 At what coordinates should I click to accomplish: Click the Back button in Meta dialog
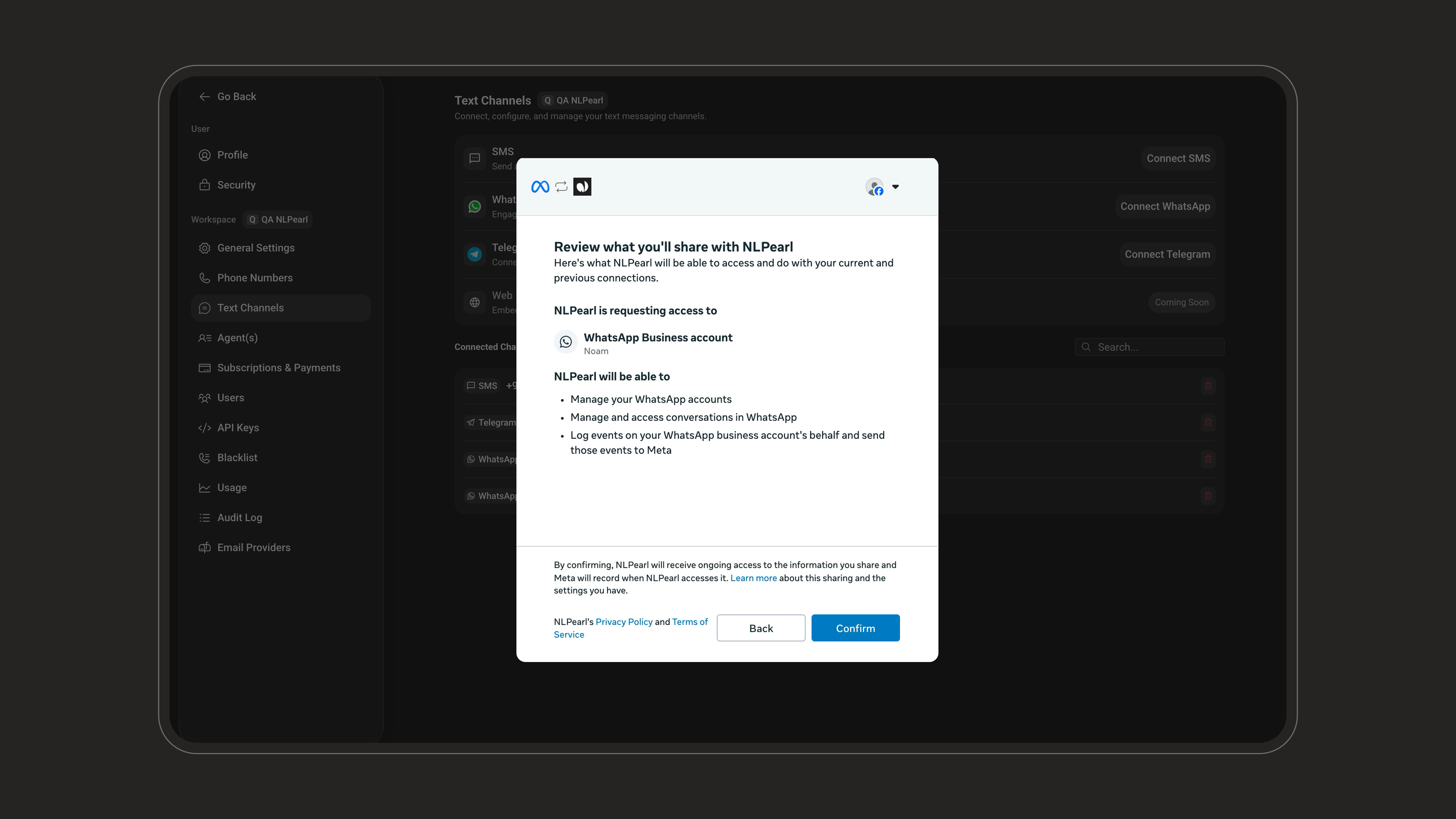point(761,628)
